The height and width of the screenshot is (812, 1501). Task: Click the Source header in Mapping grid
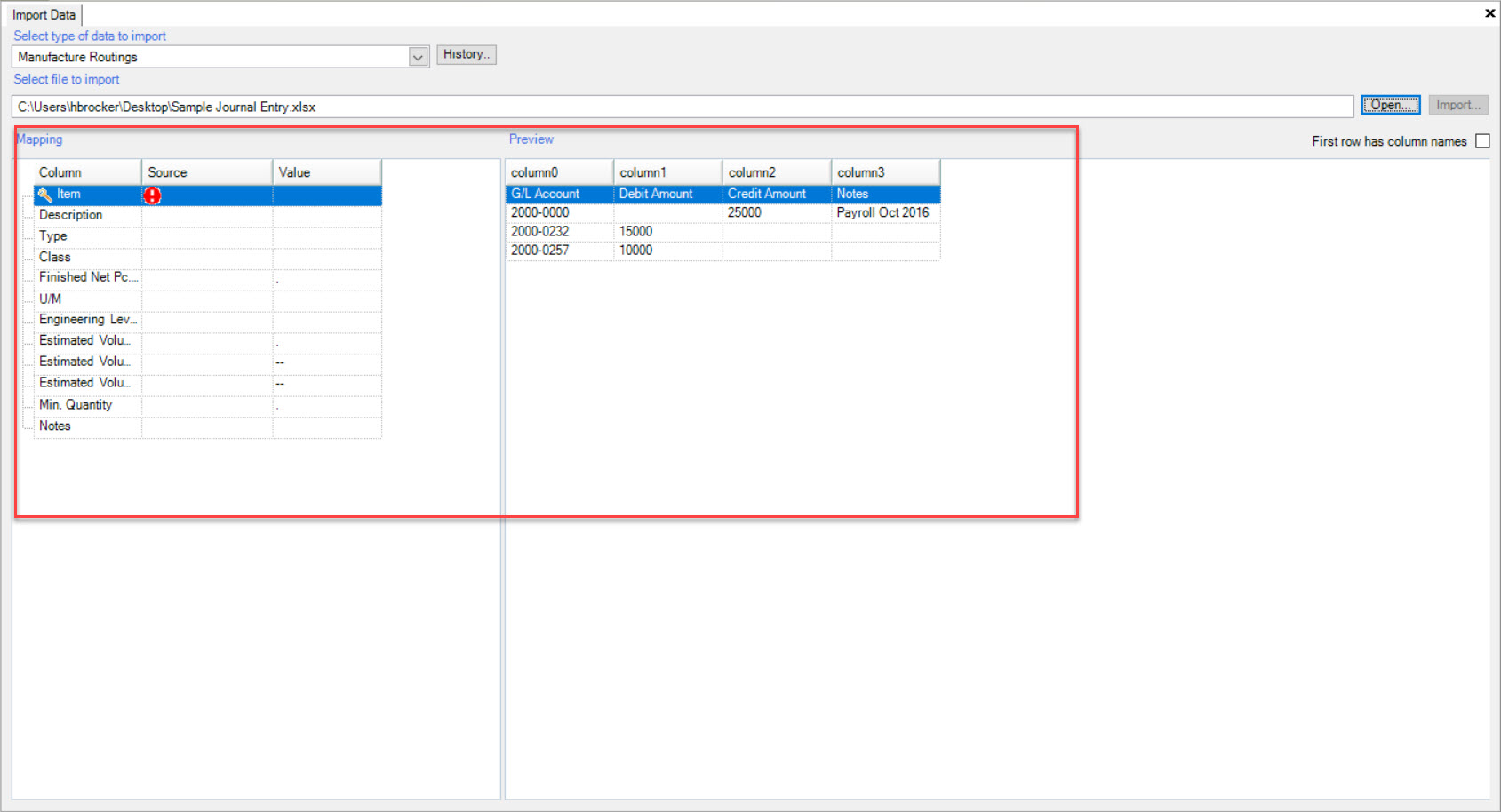pyautogui.click(x=207, y=172)
